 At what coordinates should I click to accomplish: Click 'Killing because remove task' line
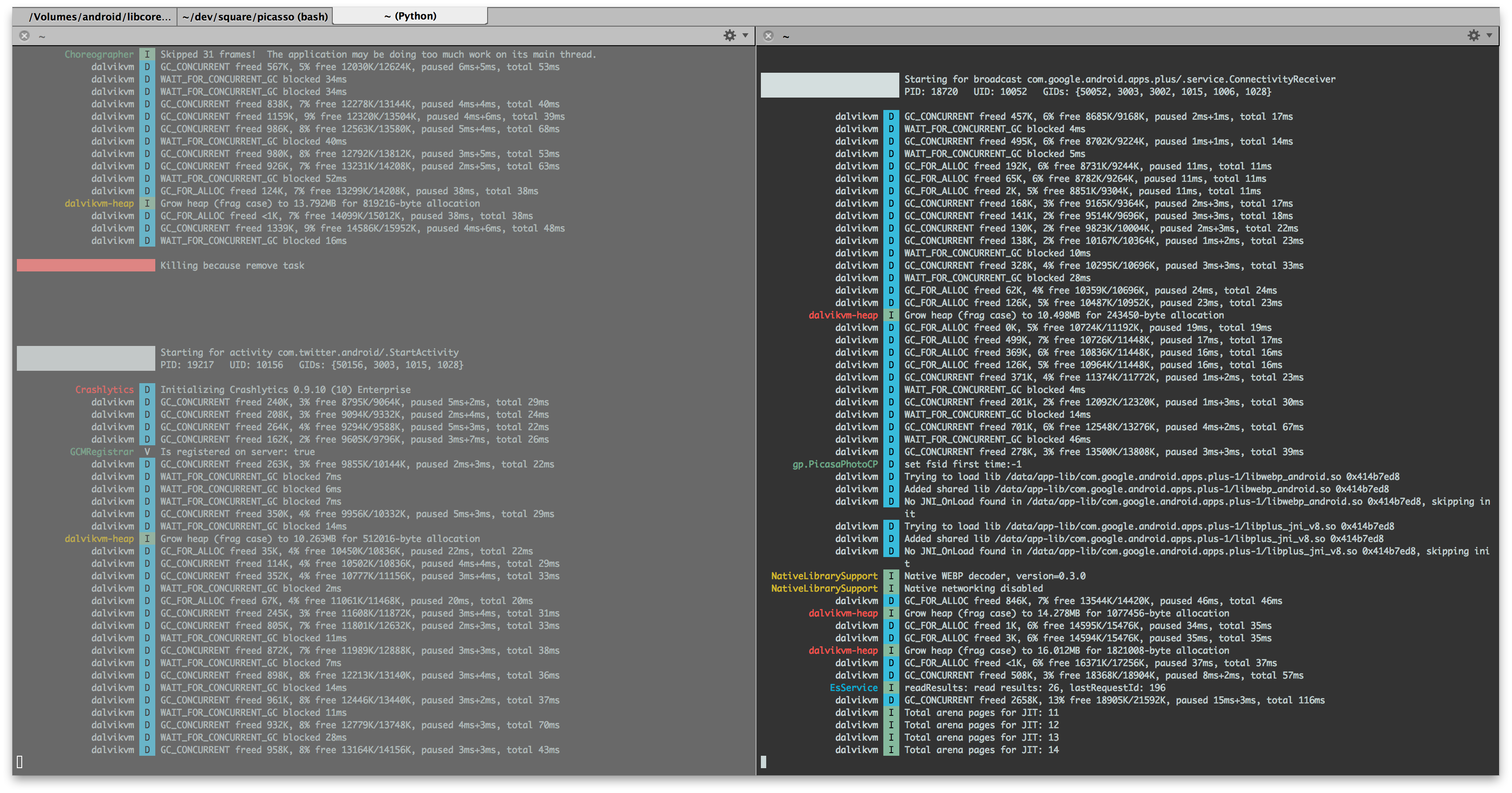tap(232, 265)
